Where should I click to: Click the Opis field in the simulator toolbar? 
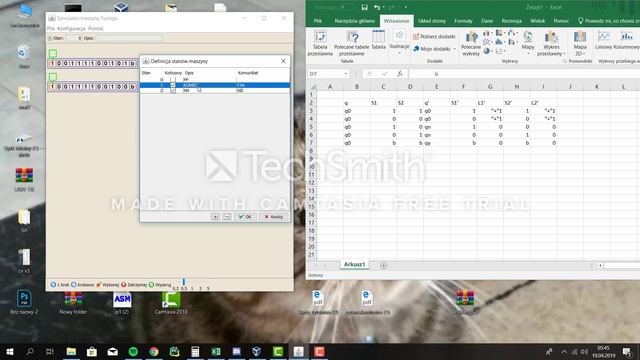click(x=129, y=38)
